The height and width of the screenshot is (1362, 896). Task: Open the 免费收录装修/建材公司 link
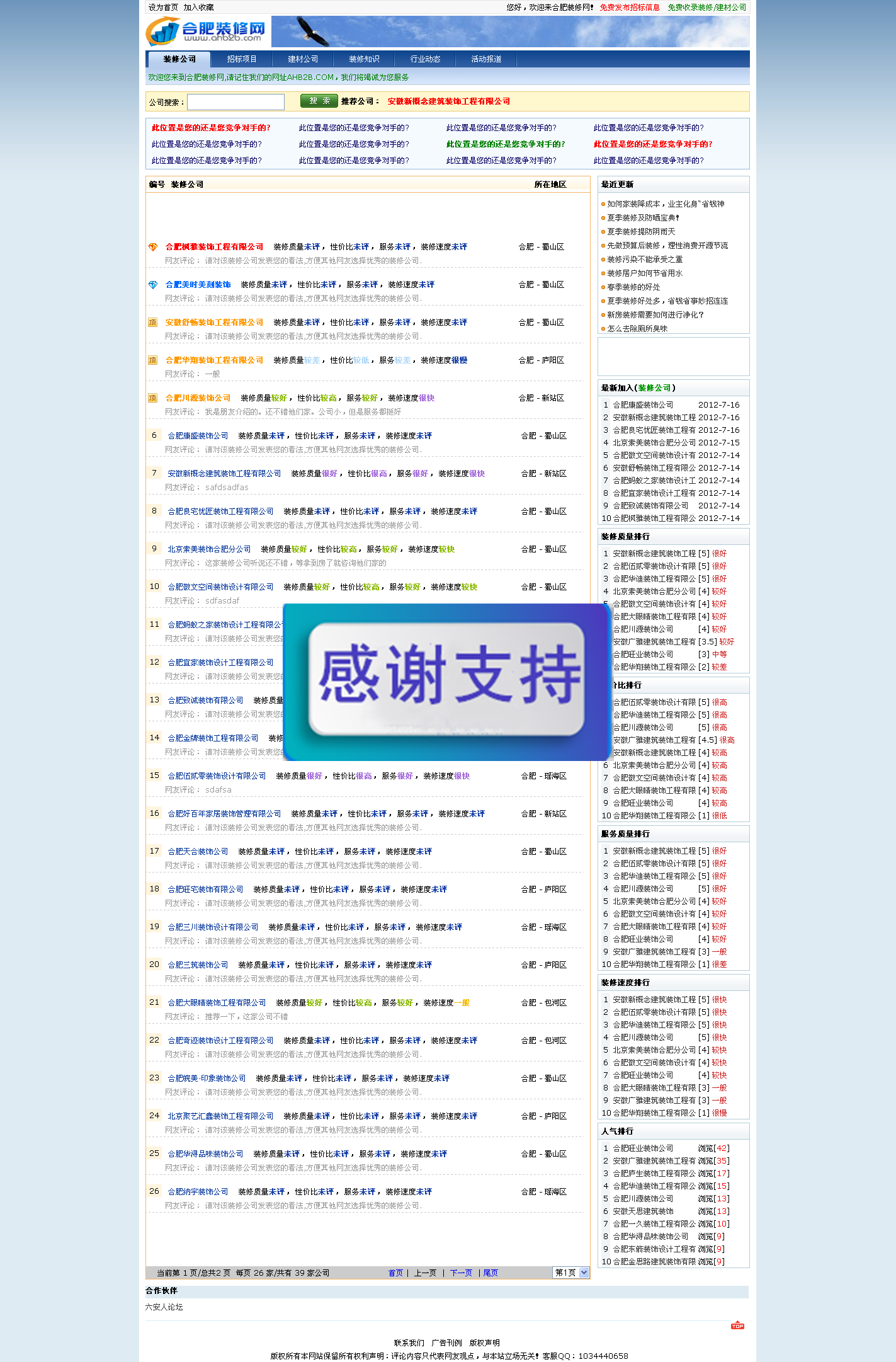[706, 8]
